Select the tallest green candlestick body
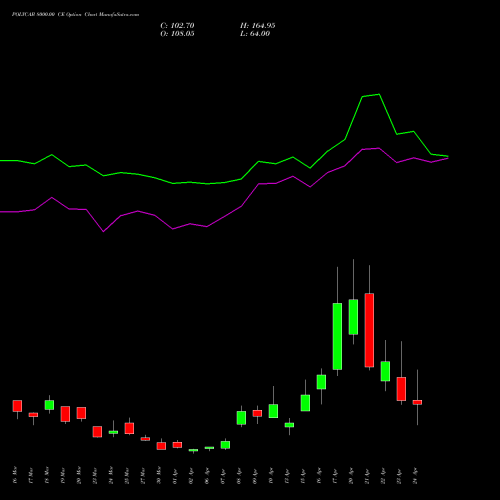The image size is (500, 500). [337, 336]
